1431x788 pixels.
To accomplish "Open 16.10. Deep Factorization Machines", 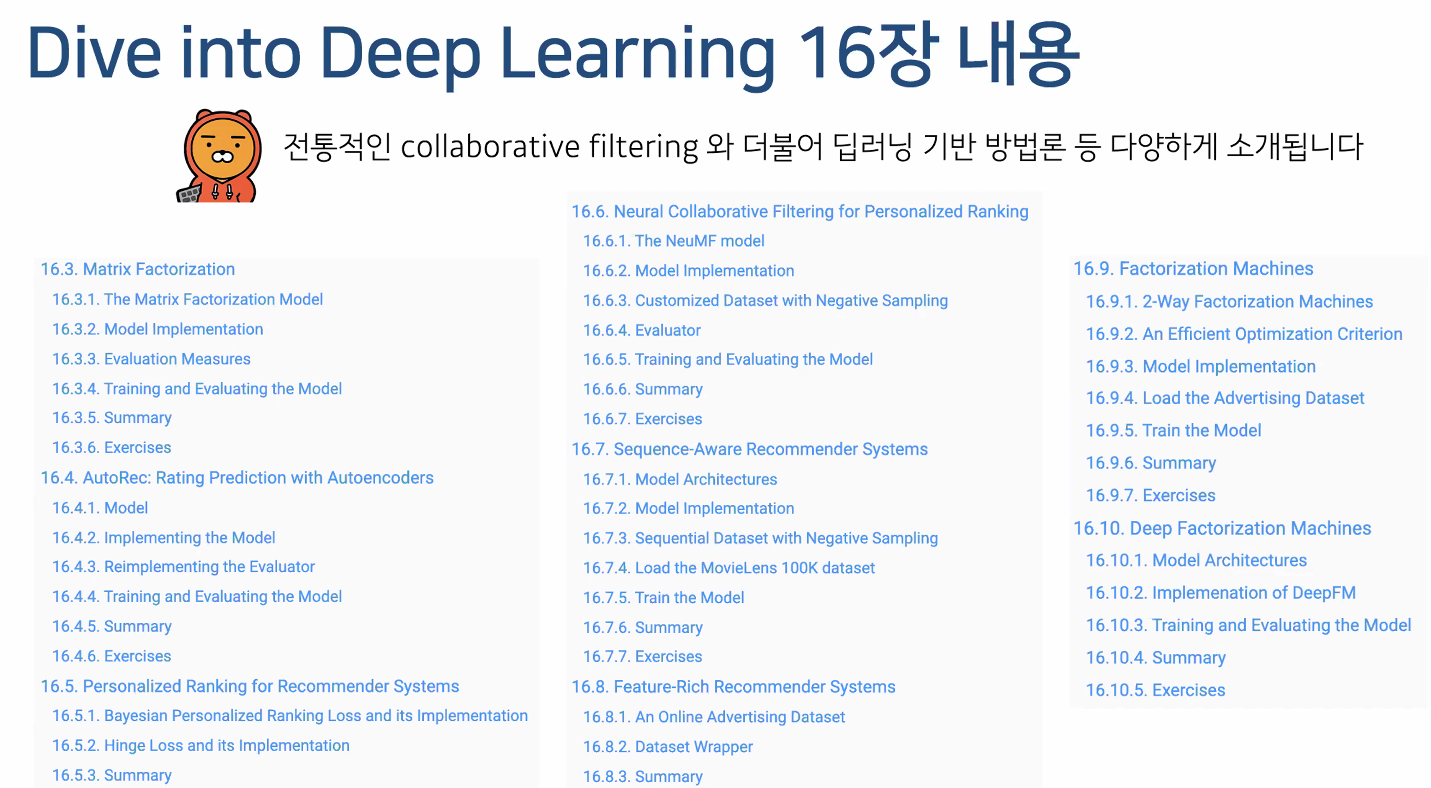I will click(1223, 529).
